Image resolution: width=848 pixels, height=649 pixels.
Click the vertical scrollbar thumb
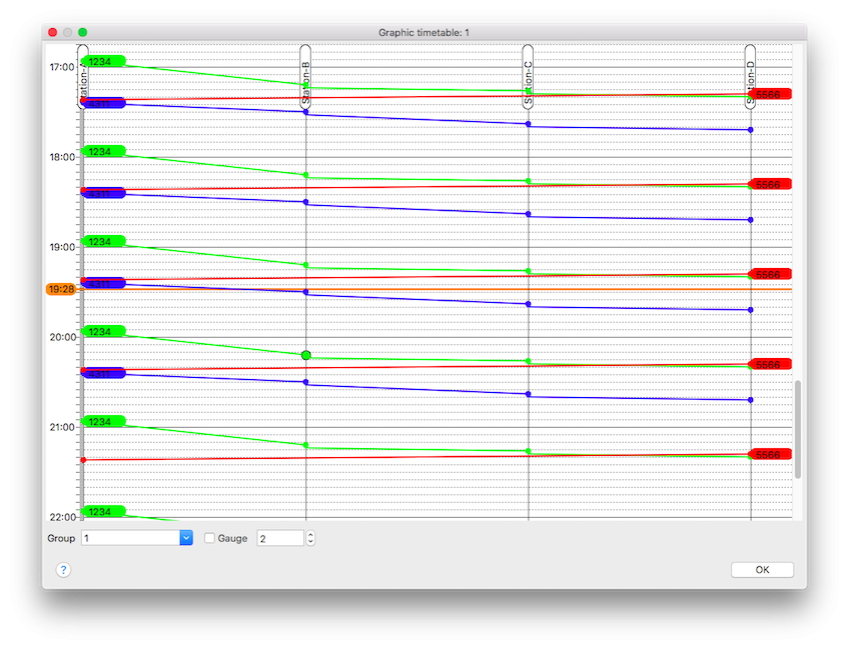click(797, 430)
